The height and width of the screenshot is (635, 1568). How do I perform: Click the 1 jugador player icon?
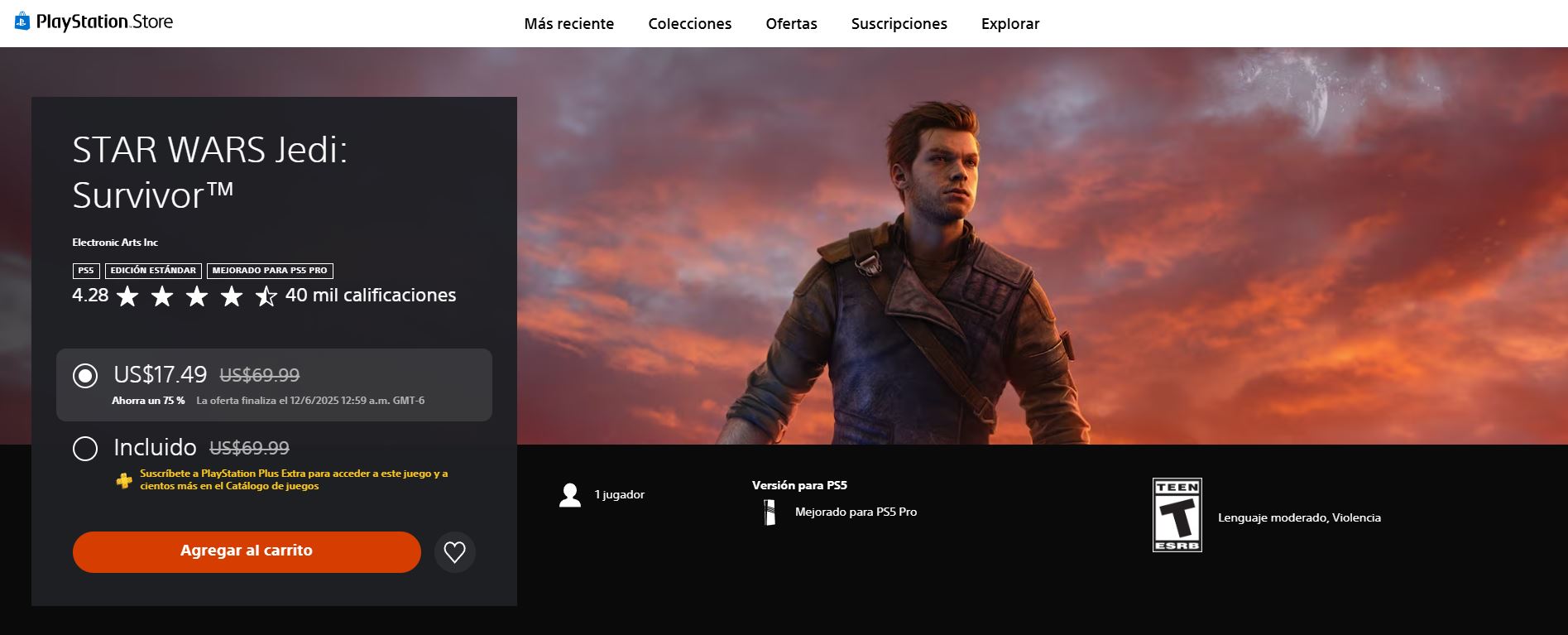(x=570, y=495)
